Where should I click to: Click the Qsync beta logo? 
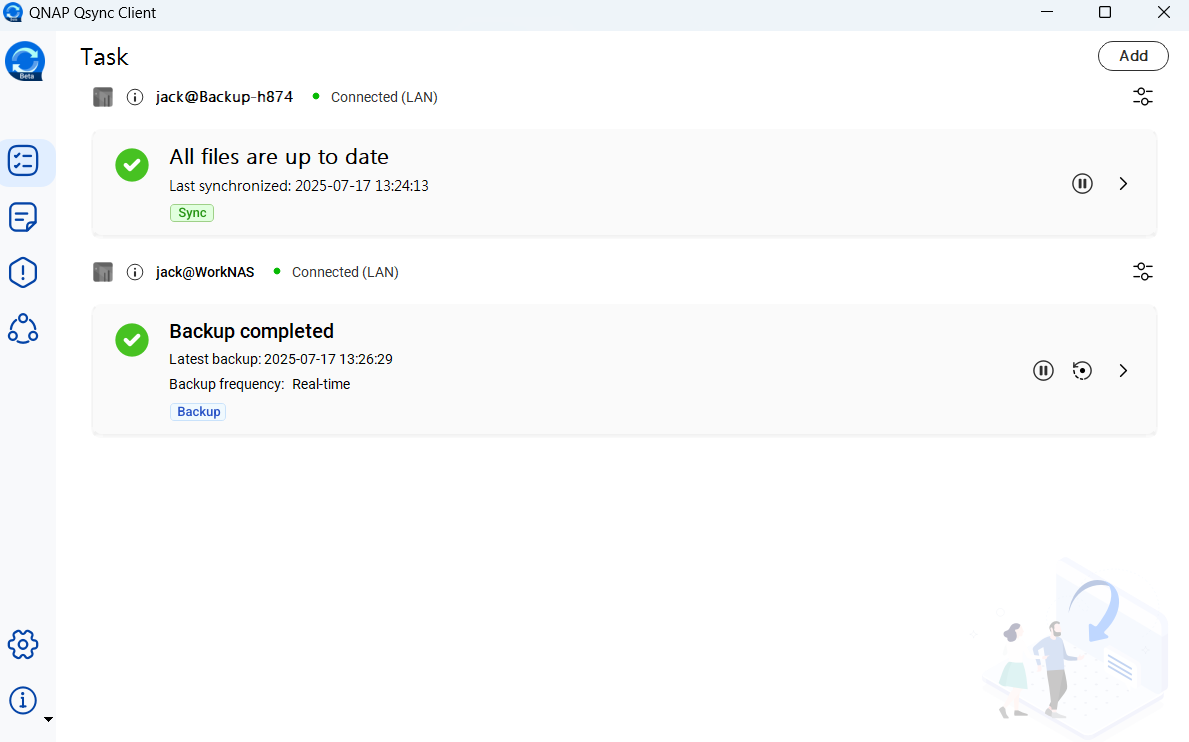click(25, 61)
